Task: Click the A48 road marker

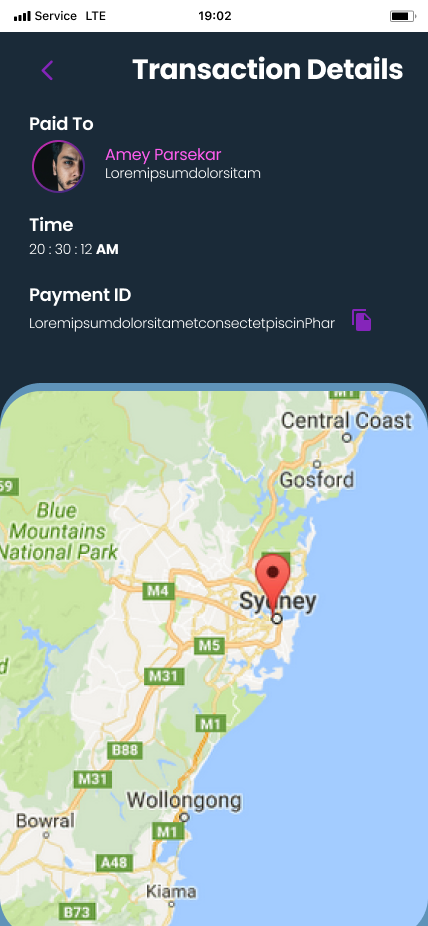Action: [115, 863]
